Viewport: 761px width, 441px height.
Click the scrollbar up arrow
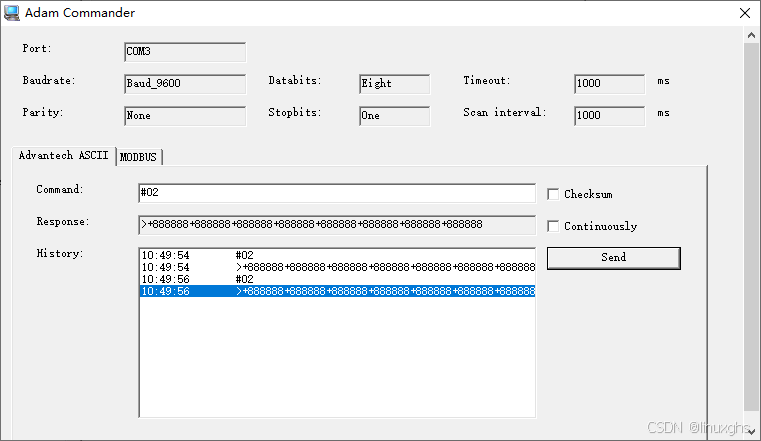751,35
